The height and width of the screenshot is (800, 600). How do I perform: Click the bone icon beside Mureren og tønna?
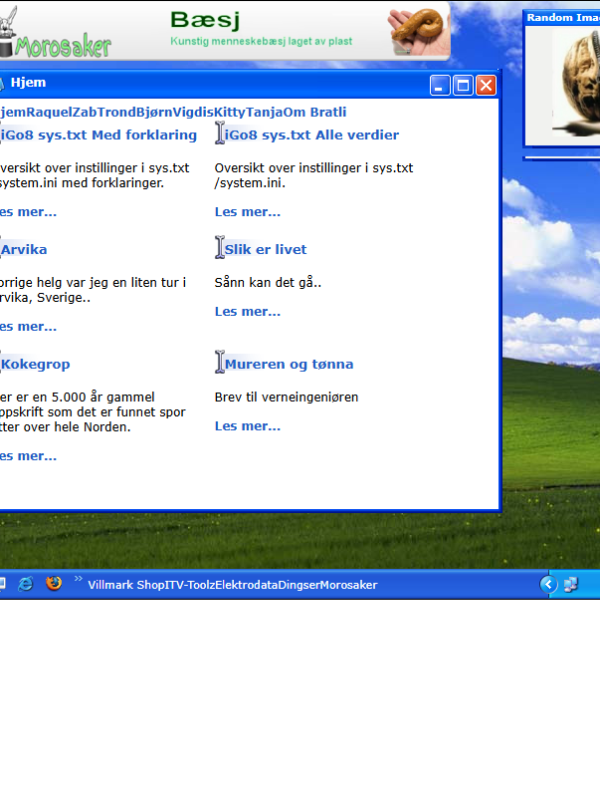(x=220, y=362)
